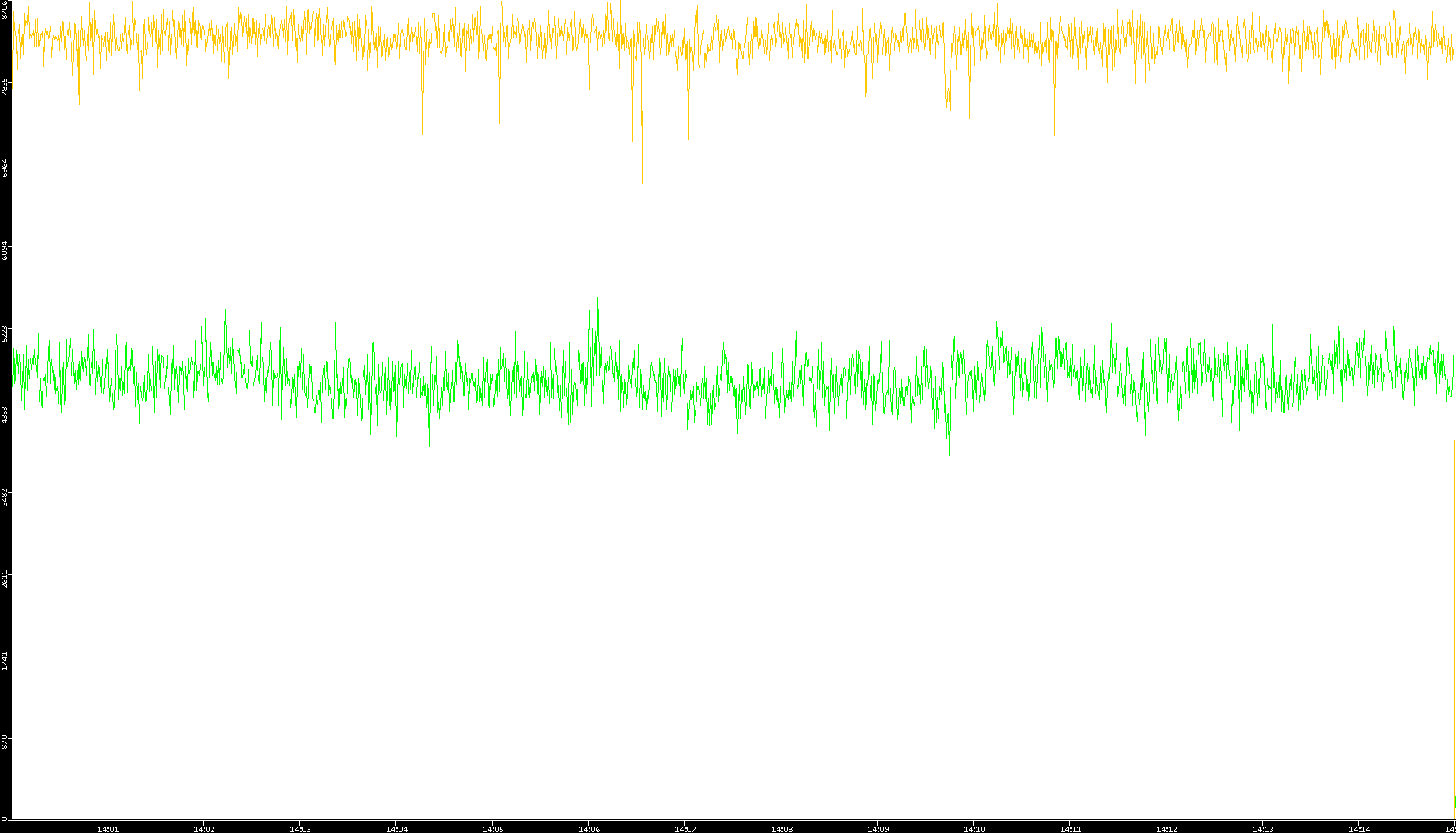Viewport: 1456px width, 833px height.
Task: Select the 14:07 time label
Action: tap(686, 829)
